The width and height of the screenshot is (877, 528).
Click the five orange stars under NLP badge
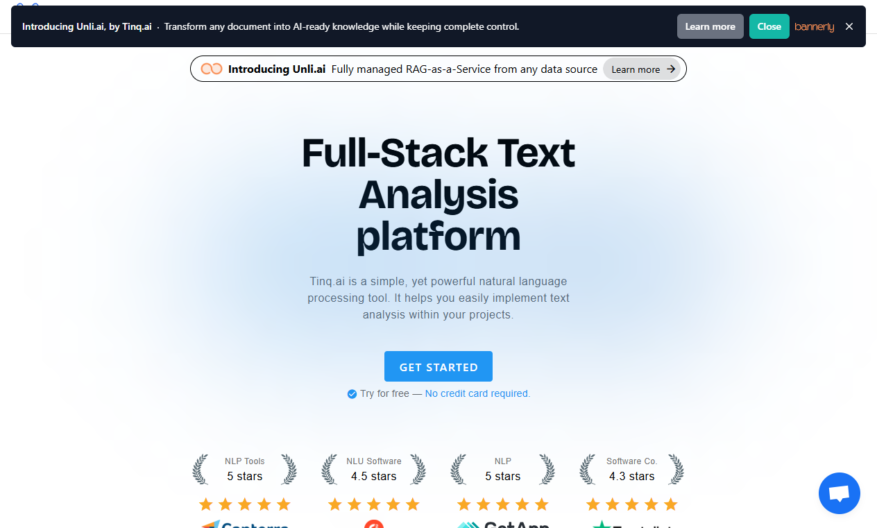click(x=502, y=505)
